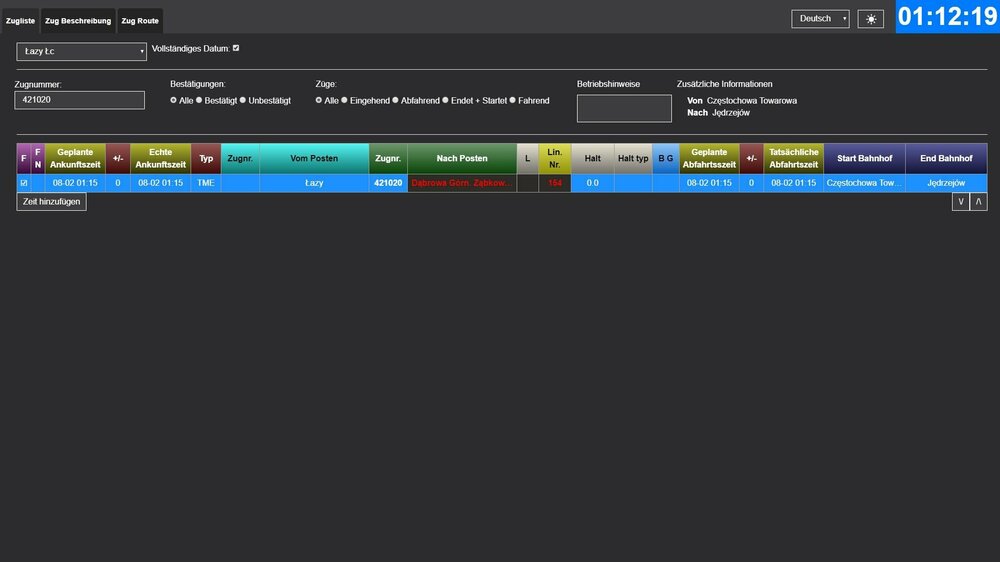Switch to Zugliste tab
The width and height of the screenshot is (1000, 562).
[x=20, y=20]
